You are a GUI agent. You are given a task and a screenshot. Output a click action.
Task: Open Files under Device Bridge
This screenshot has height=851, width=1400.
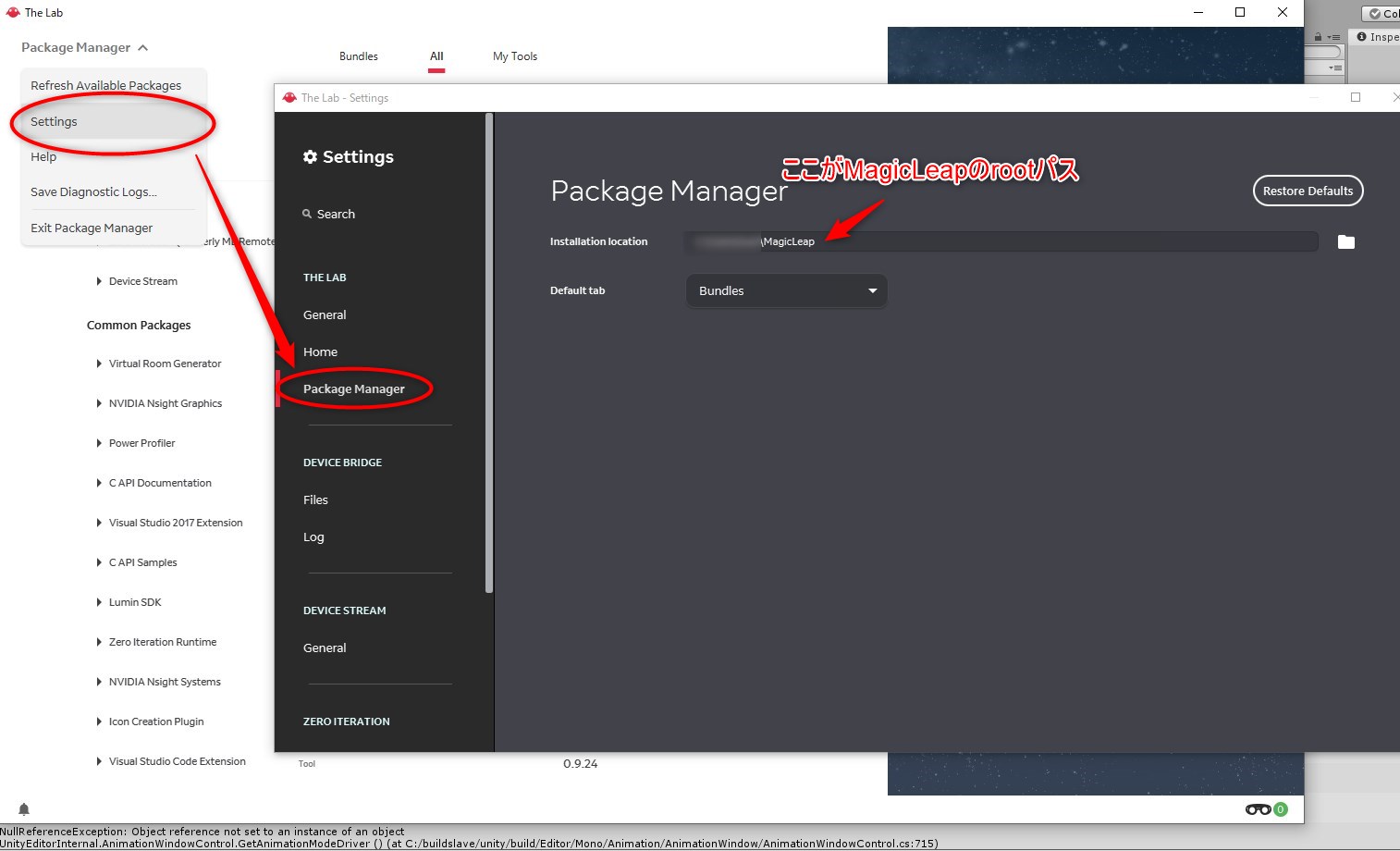pyautogui.click(x=315, y=499)
